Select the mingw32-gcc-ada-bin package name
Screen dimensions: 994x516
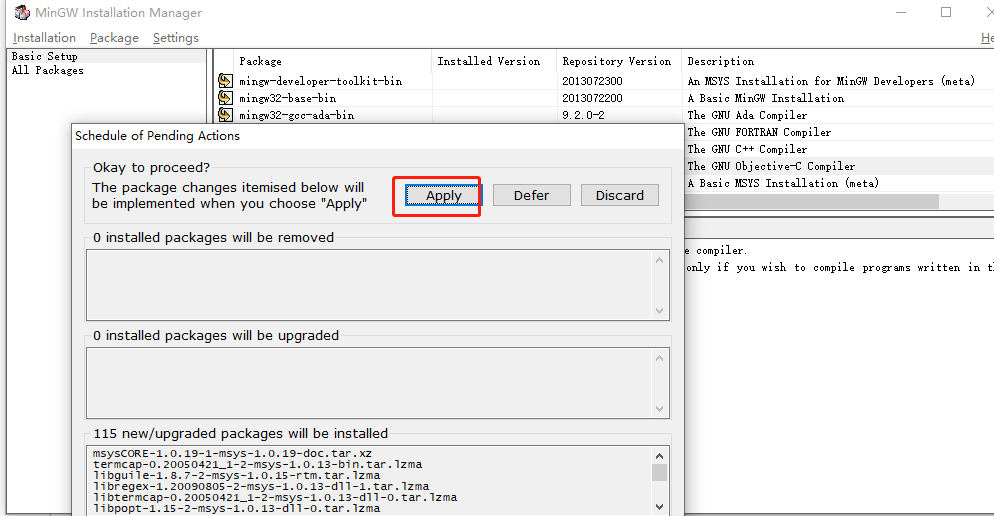pos(296,115)
